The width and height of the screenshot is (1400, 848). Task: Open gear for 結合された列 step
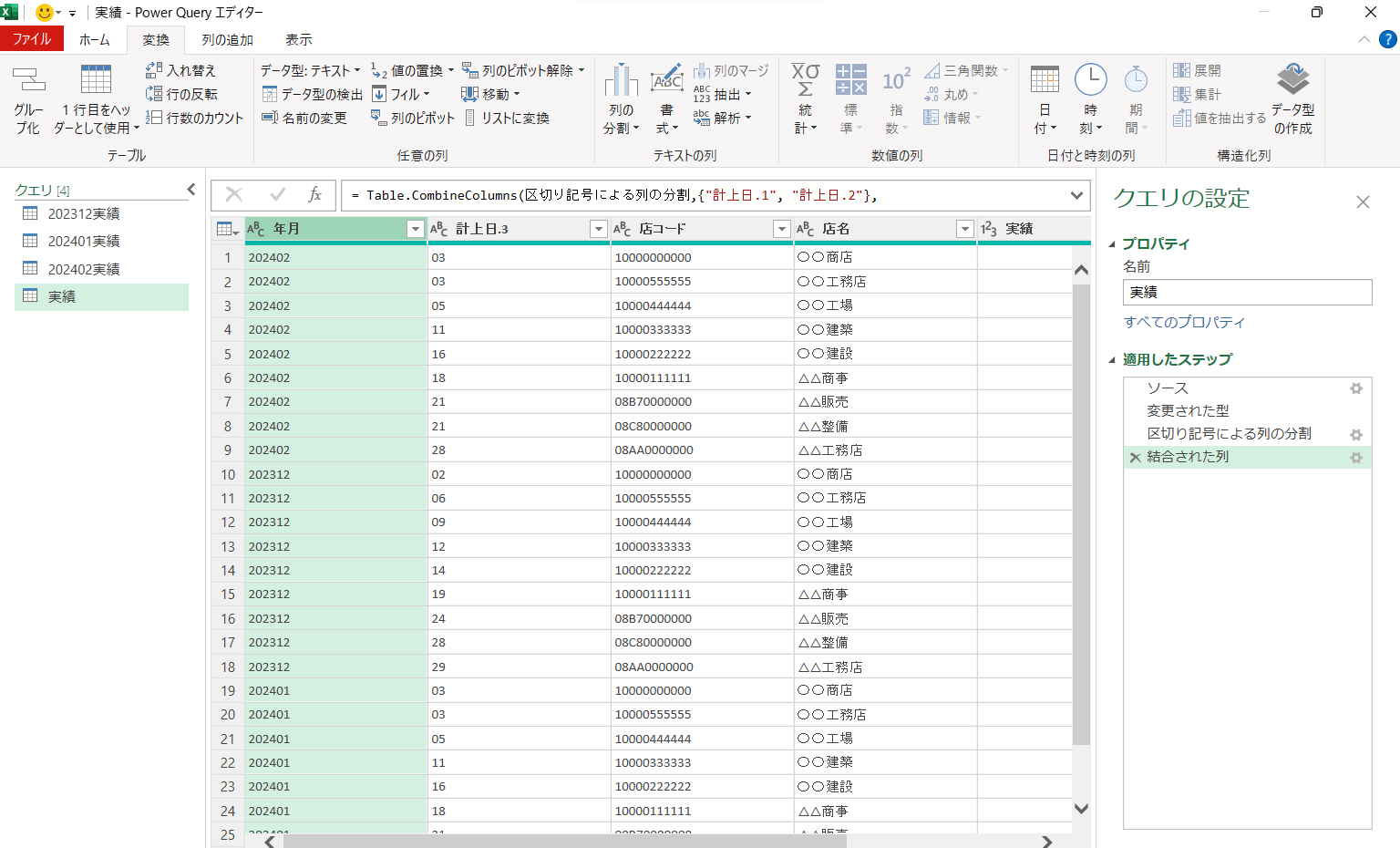1356,458
